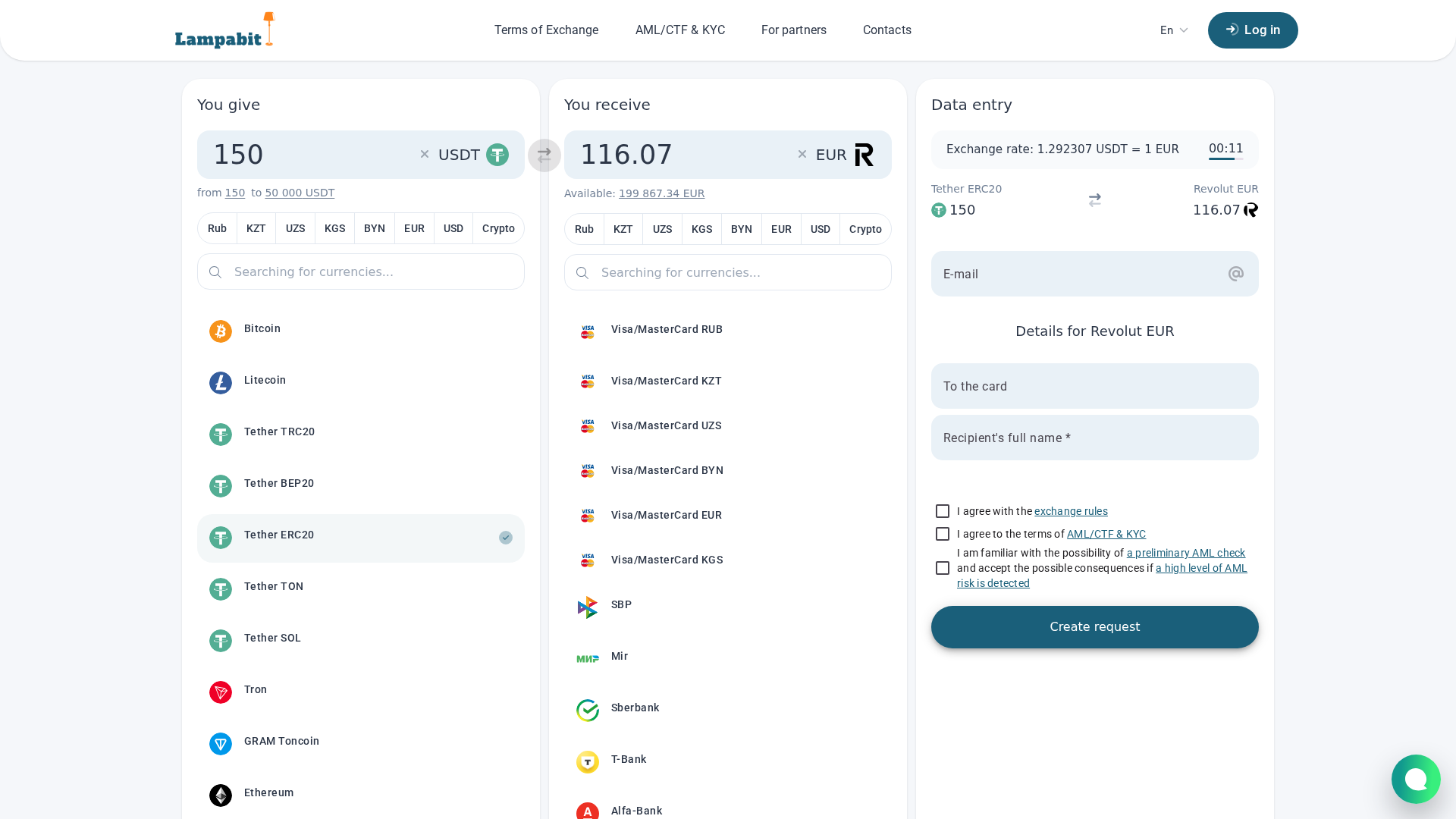Check the preliminary AML check box
1456x819 pixels.
point(943,568)
